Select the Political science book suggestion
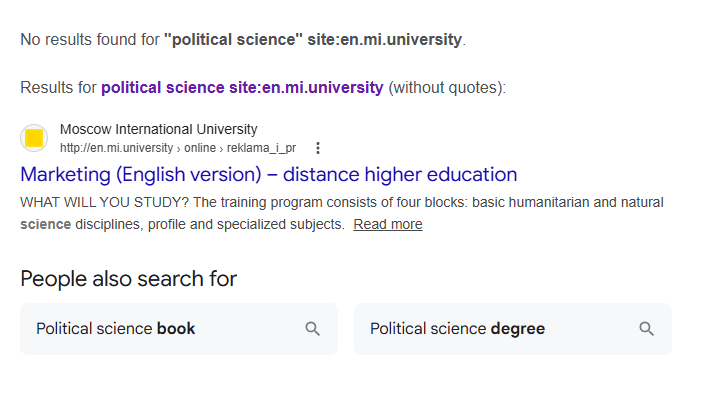Screen dimensions: 717x407 coord(116,329)
